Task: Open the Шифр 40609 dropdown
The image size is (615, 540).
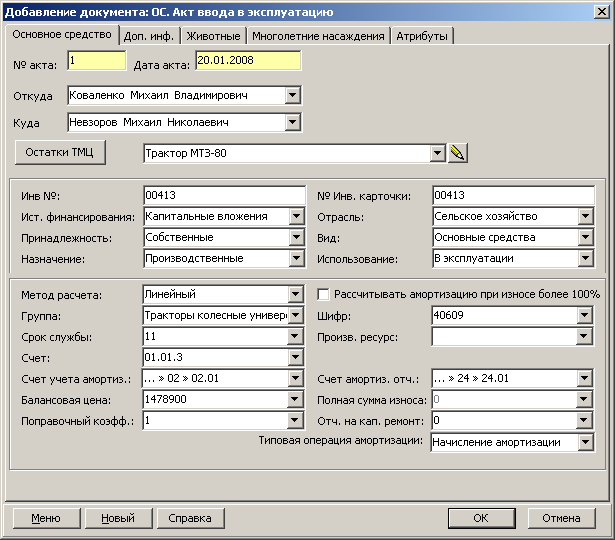Action: (x=584, y=315)
